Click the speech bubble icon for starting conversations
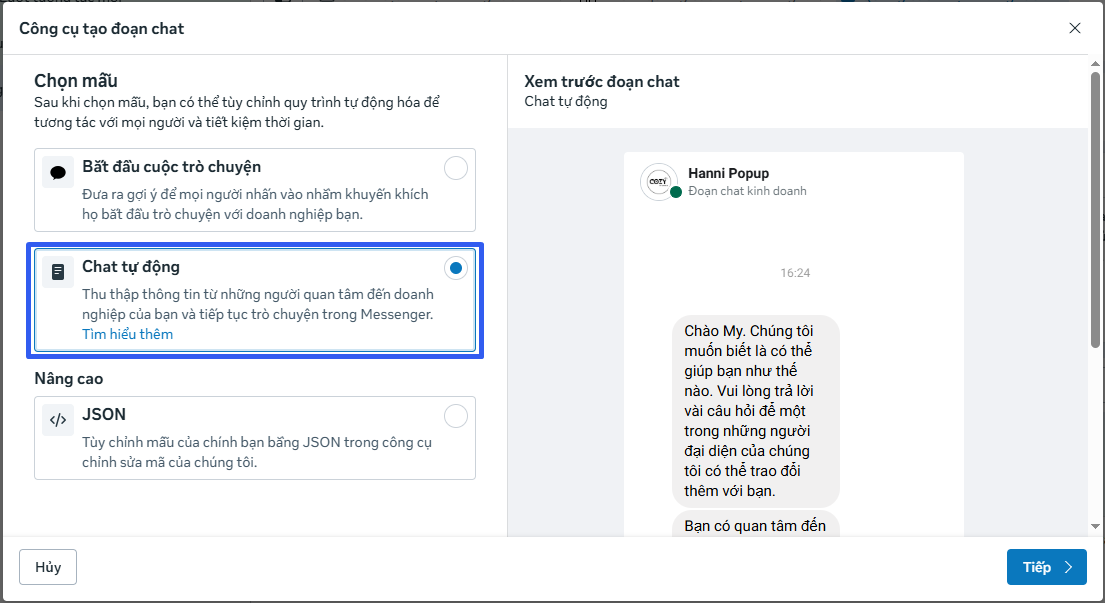The height and width of the screenshot is (603, 1105). coord(58,172)
